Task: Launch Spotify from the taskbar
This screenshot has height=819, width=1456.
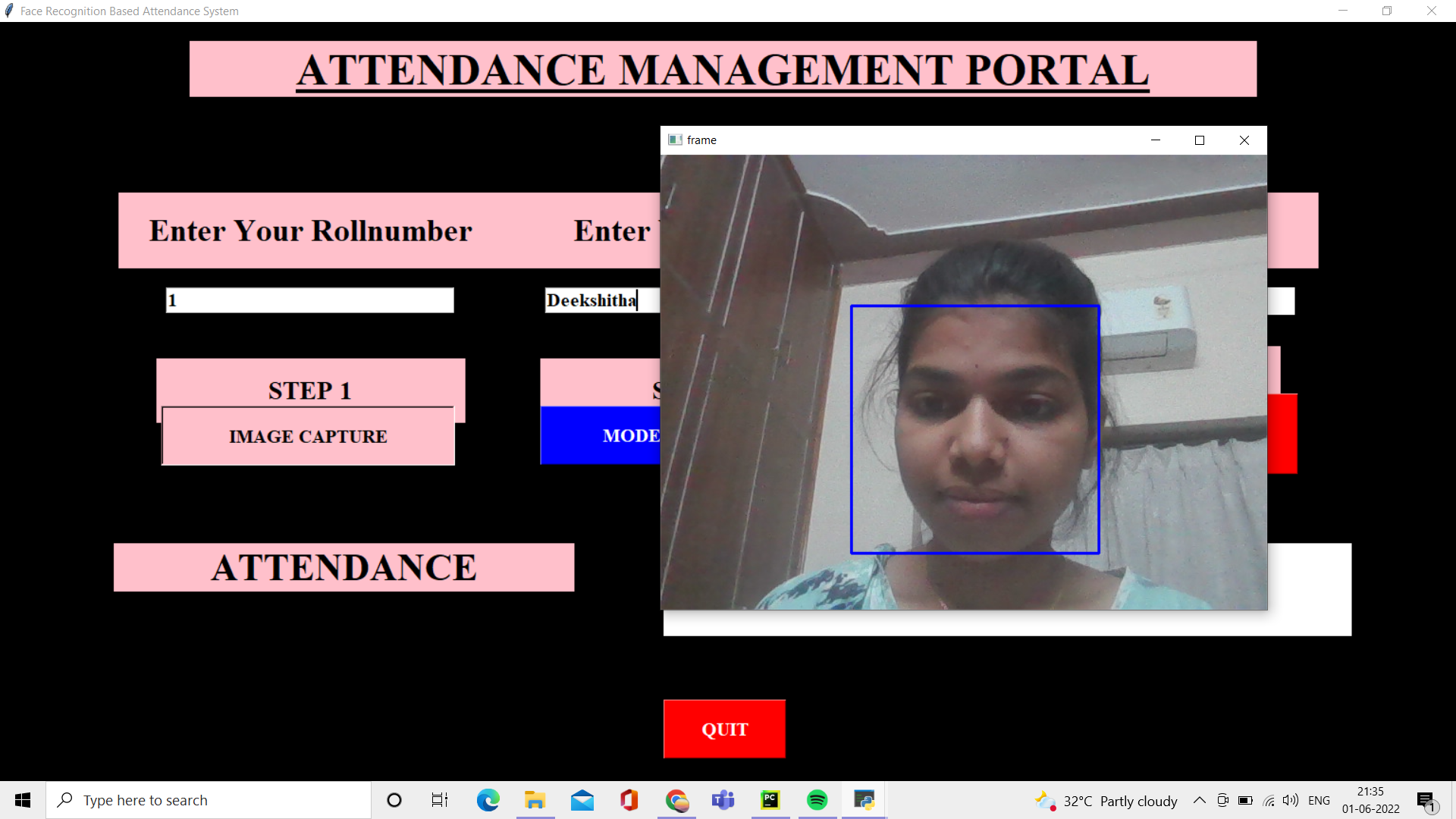Action: [817, 800]
